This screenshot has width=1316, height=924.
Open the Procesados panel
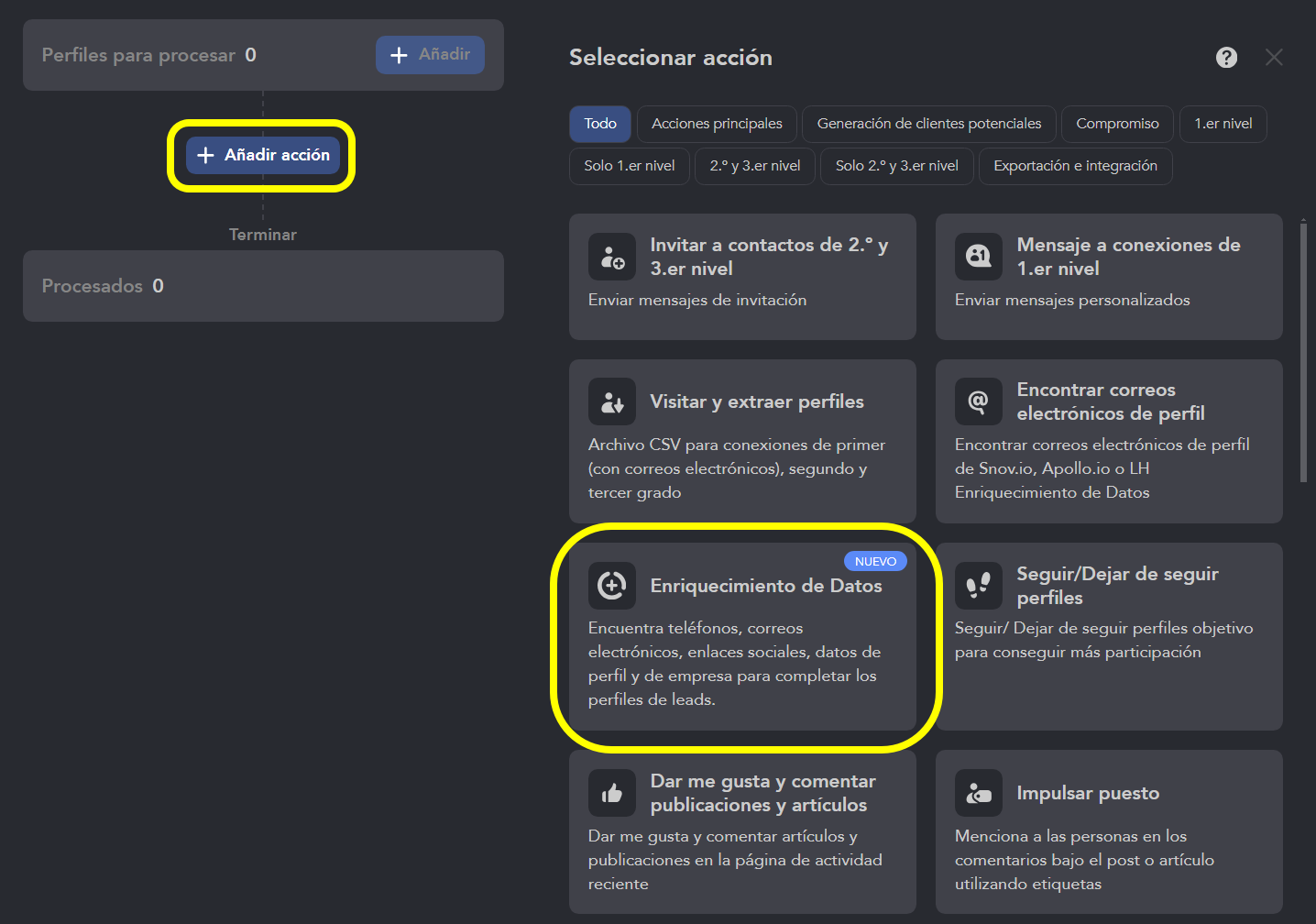point(263,286)
